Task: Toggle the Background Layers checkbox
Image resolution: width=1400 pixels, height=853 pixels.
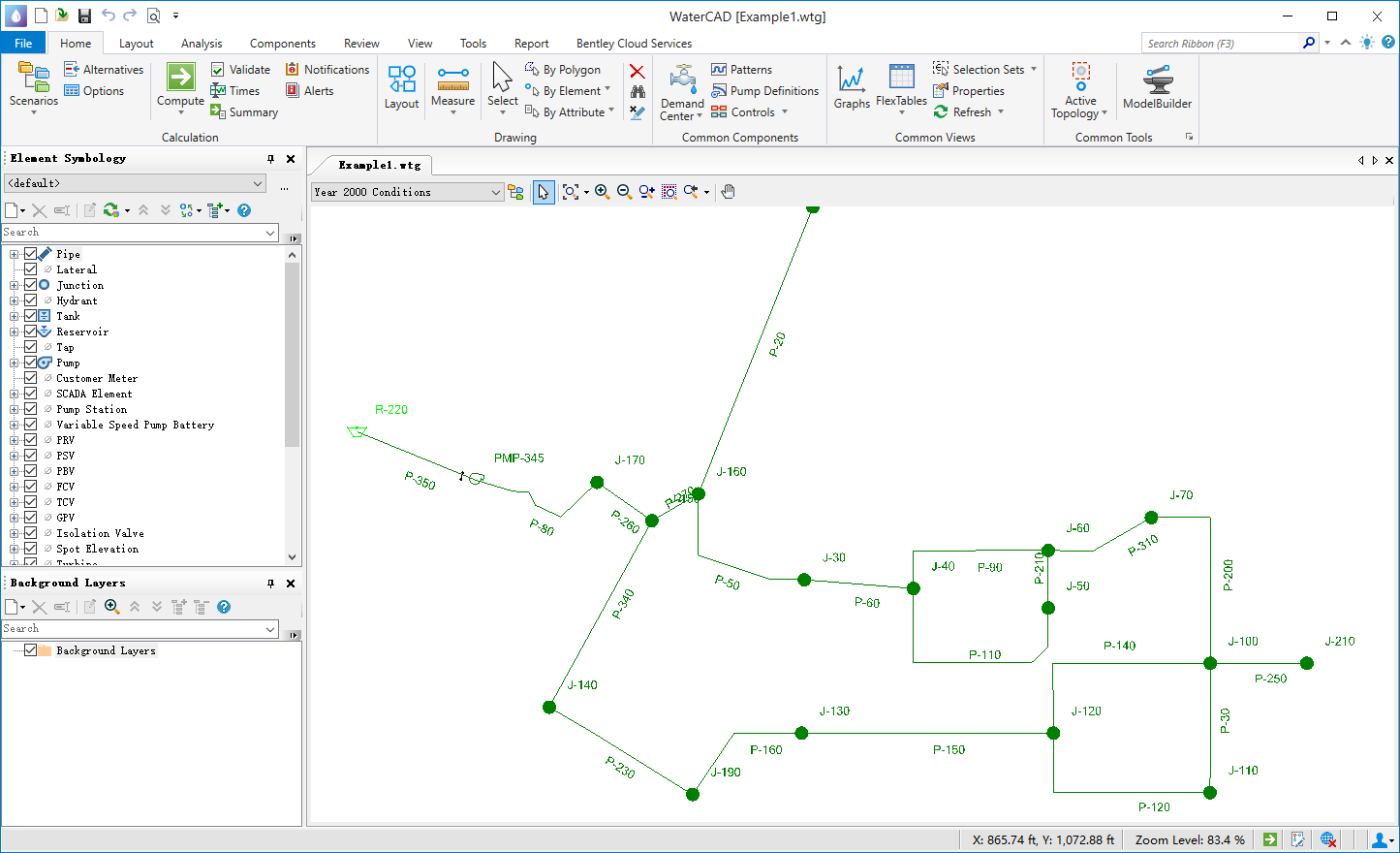Action: click(x=31, y=650)
